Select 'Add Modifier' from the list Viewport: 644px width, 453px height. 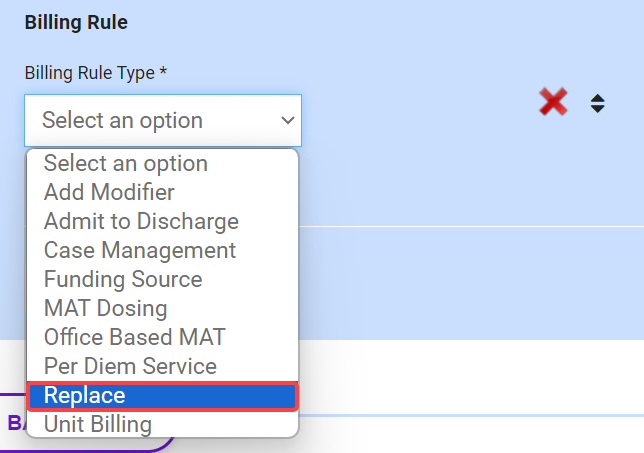[109, 193]
